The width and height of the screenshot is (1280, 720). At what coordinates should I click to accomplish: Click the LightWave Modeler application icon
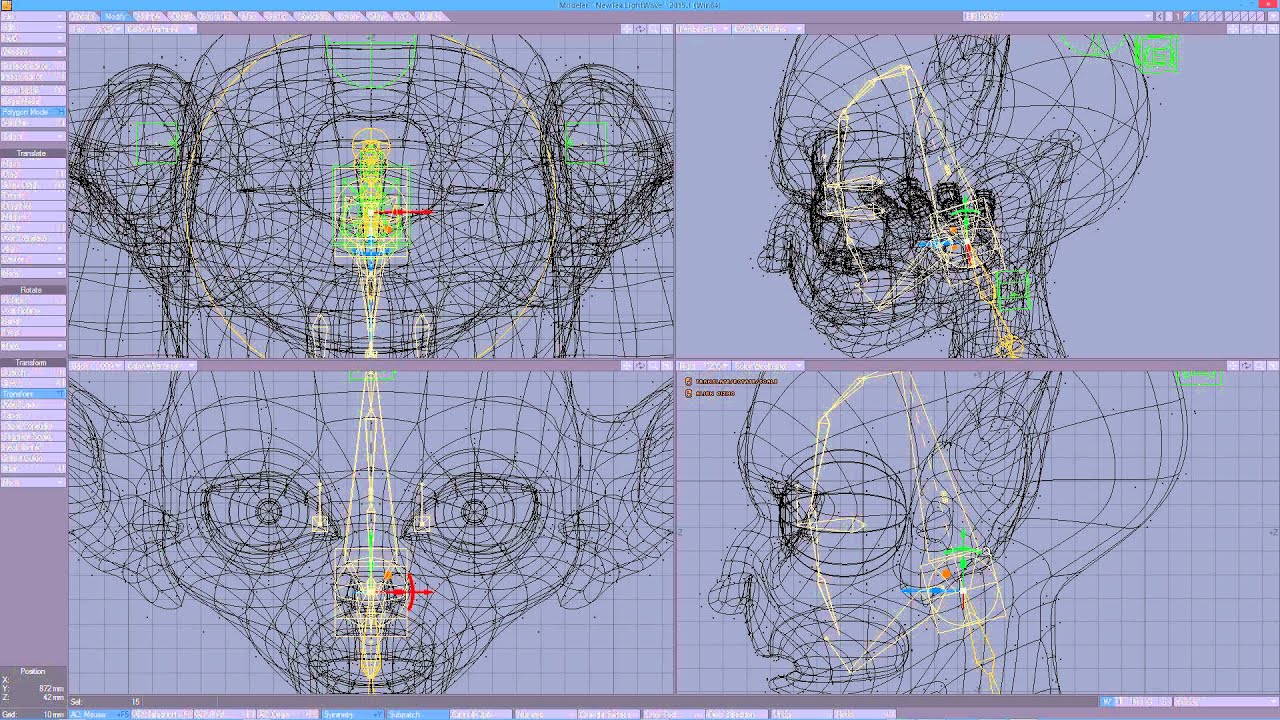click(x=6, y=5)
